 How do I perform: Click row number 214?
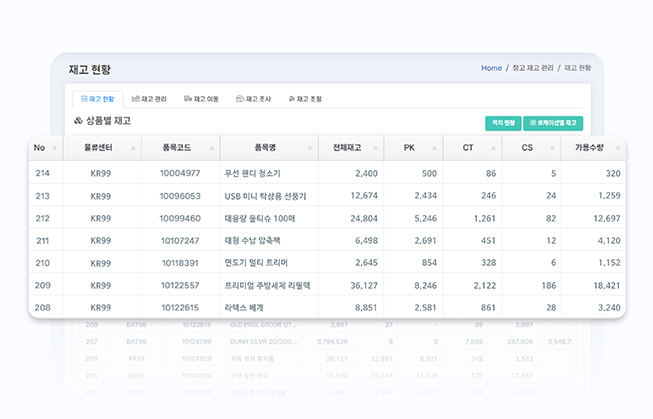tap(42, 173)
